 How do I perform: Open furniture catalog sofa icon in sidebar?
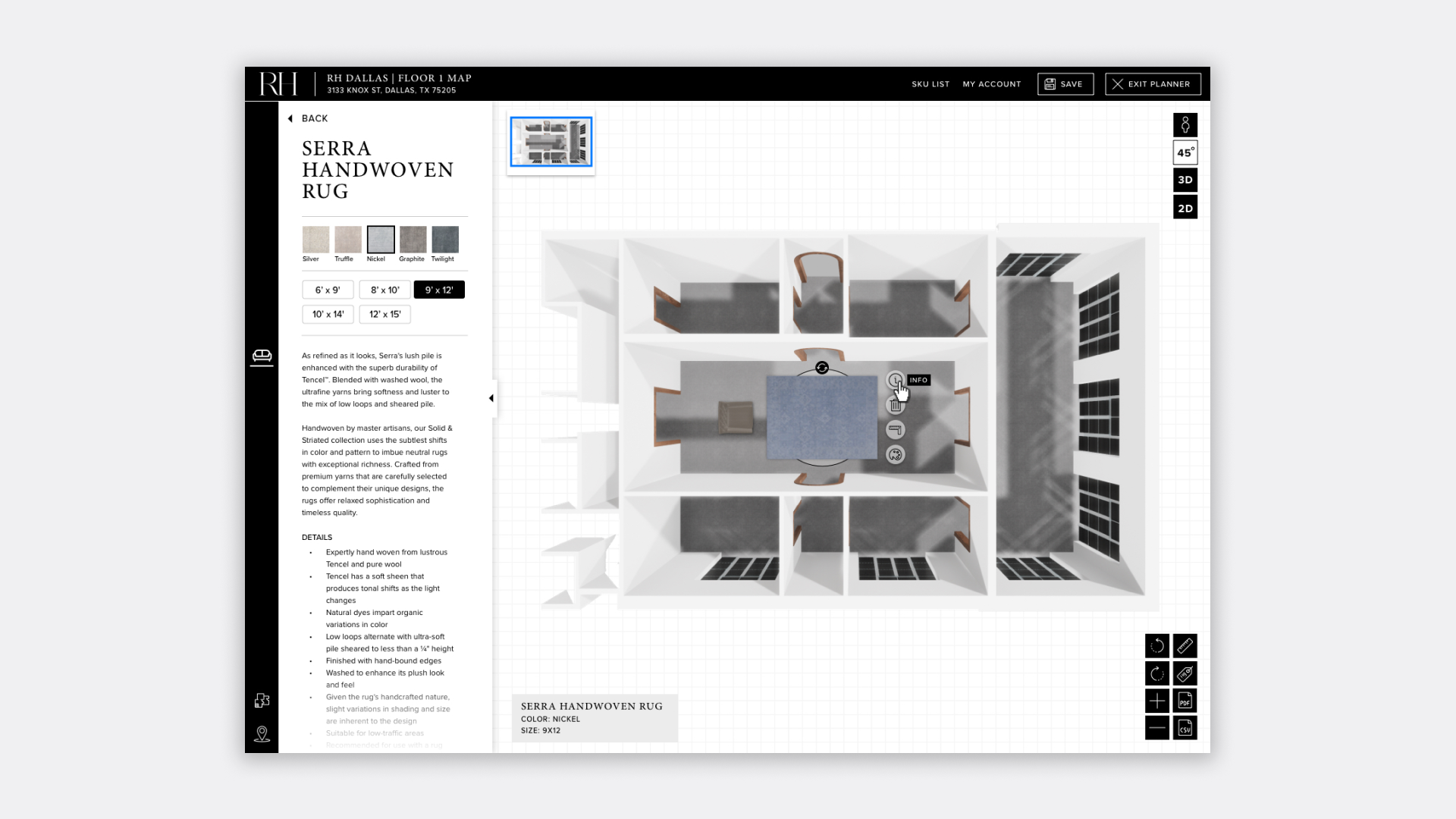[x=262, y=356]
